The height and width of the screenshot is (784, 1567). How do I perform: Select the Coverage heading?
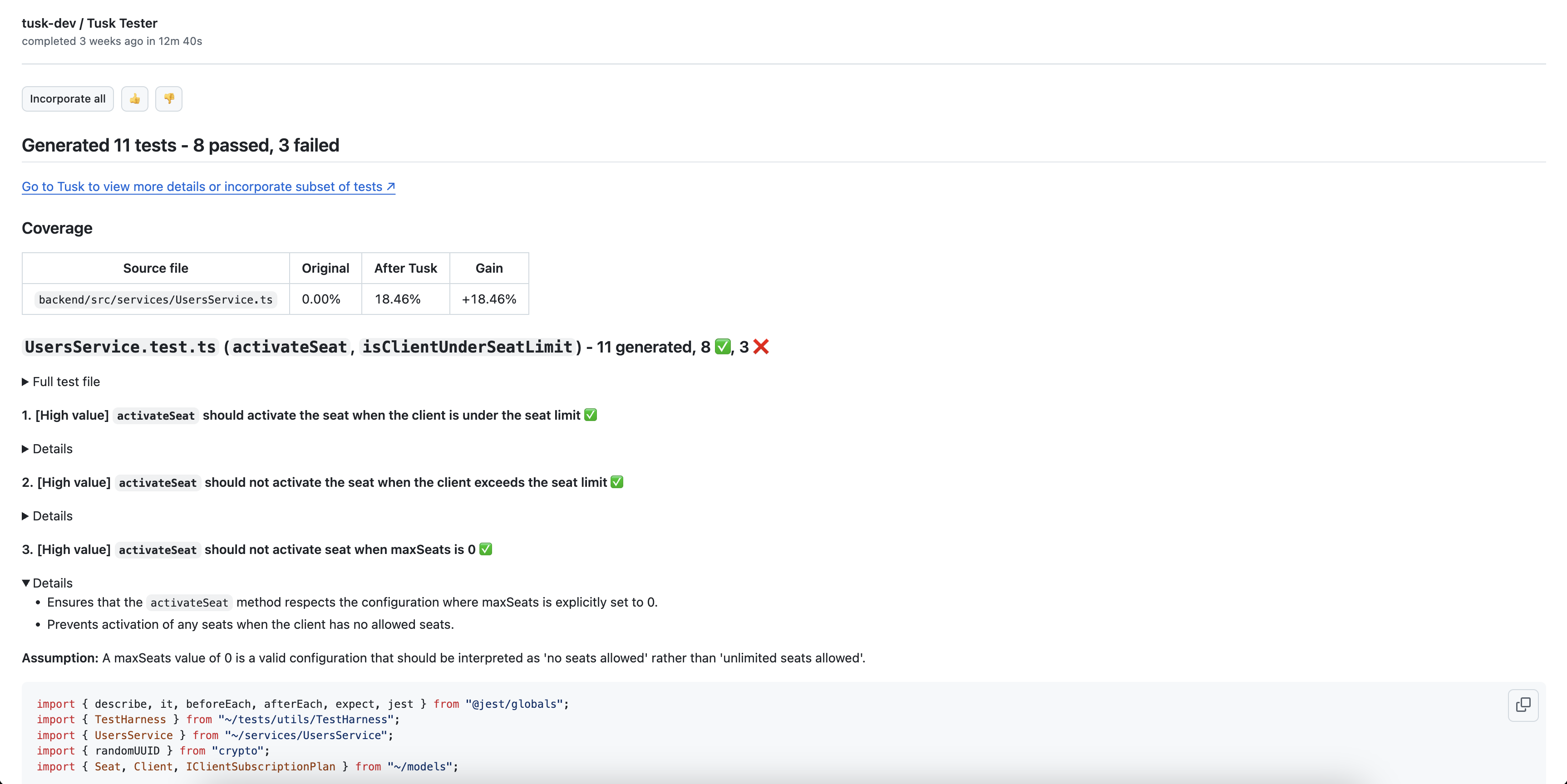click(x=57, y=228)
